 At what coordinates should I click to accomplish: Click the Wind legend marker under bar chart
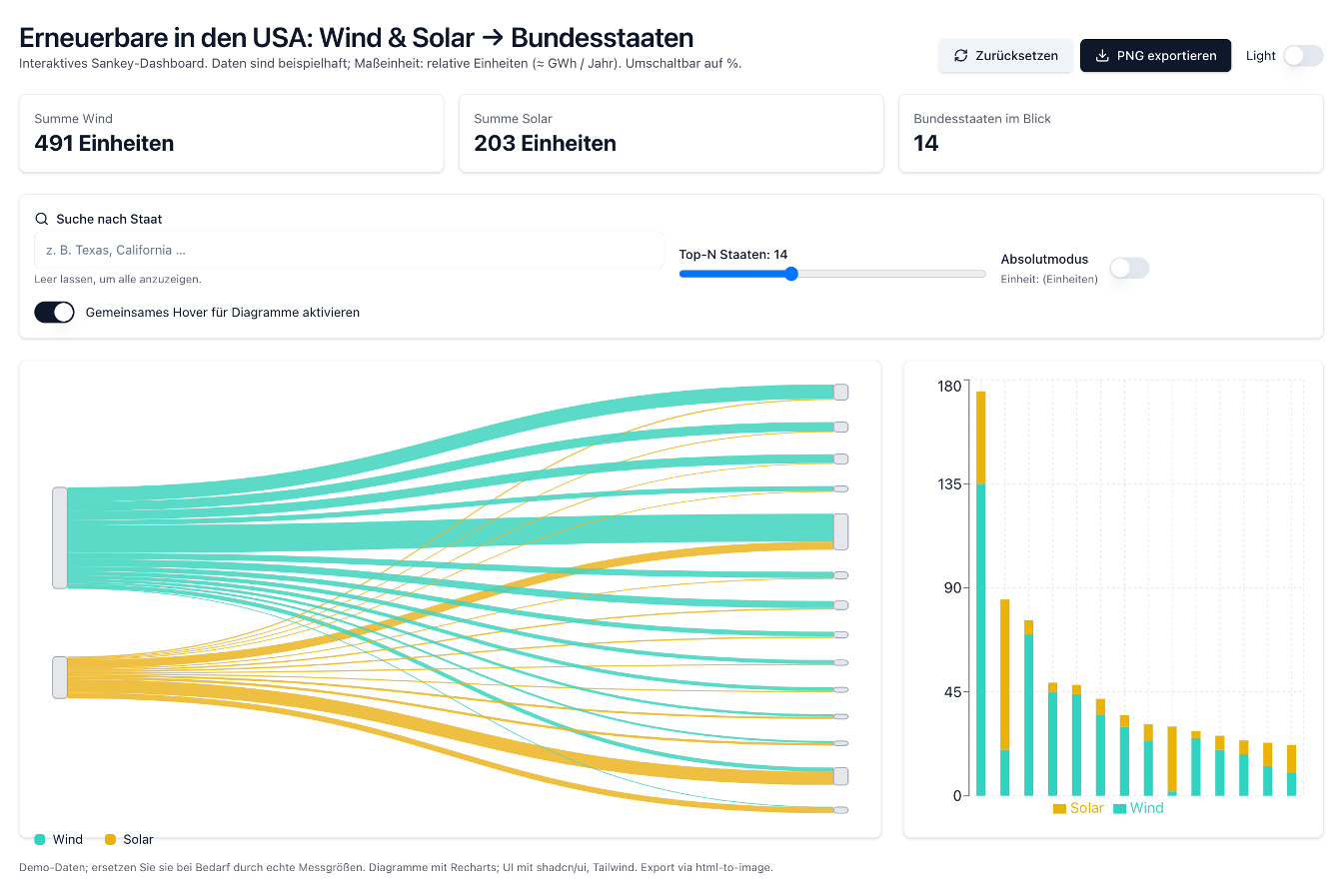pyautogui.click(x=1120, y=808)
